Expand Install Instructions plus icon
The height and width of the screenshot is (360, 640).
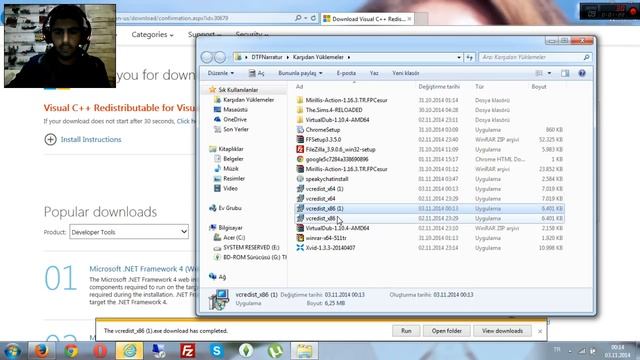[50, 139]
